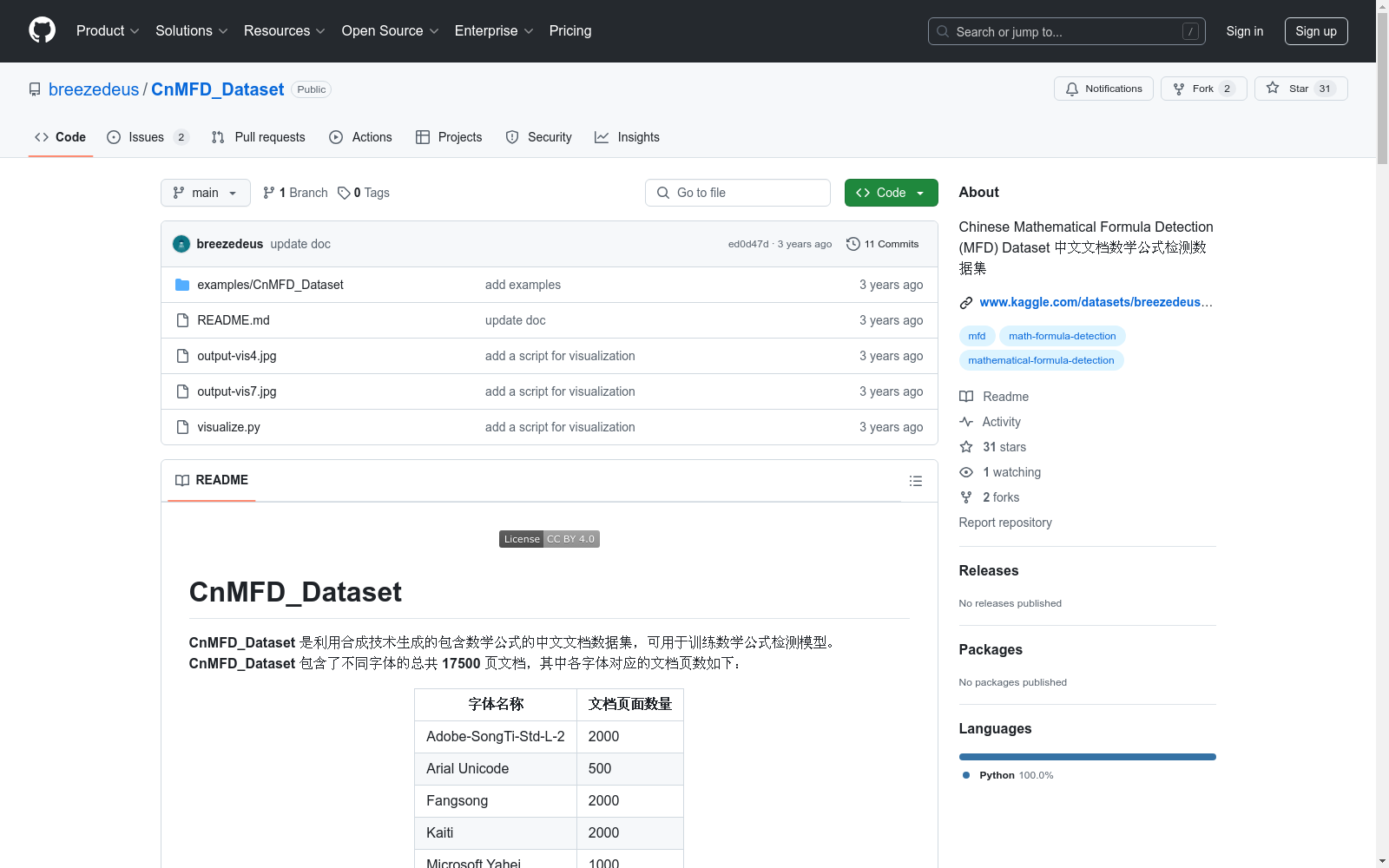Click the Releases heading

[x=989, y=570]
